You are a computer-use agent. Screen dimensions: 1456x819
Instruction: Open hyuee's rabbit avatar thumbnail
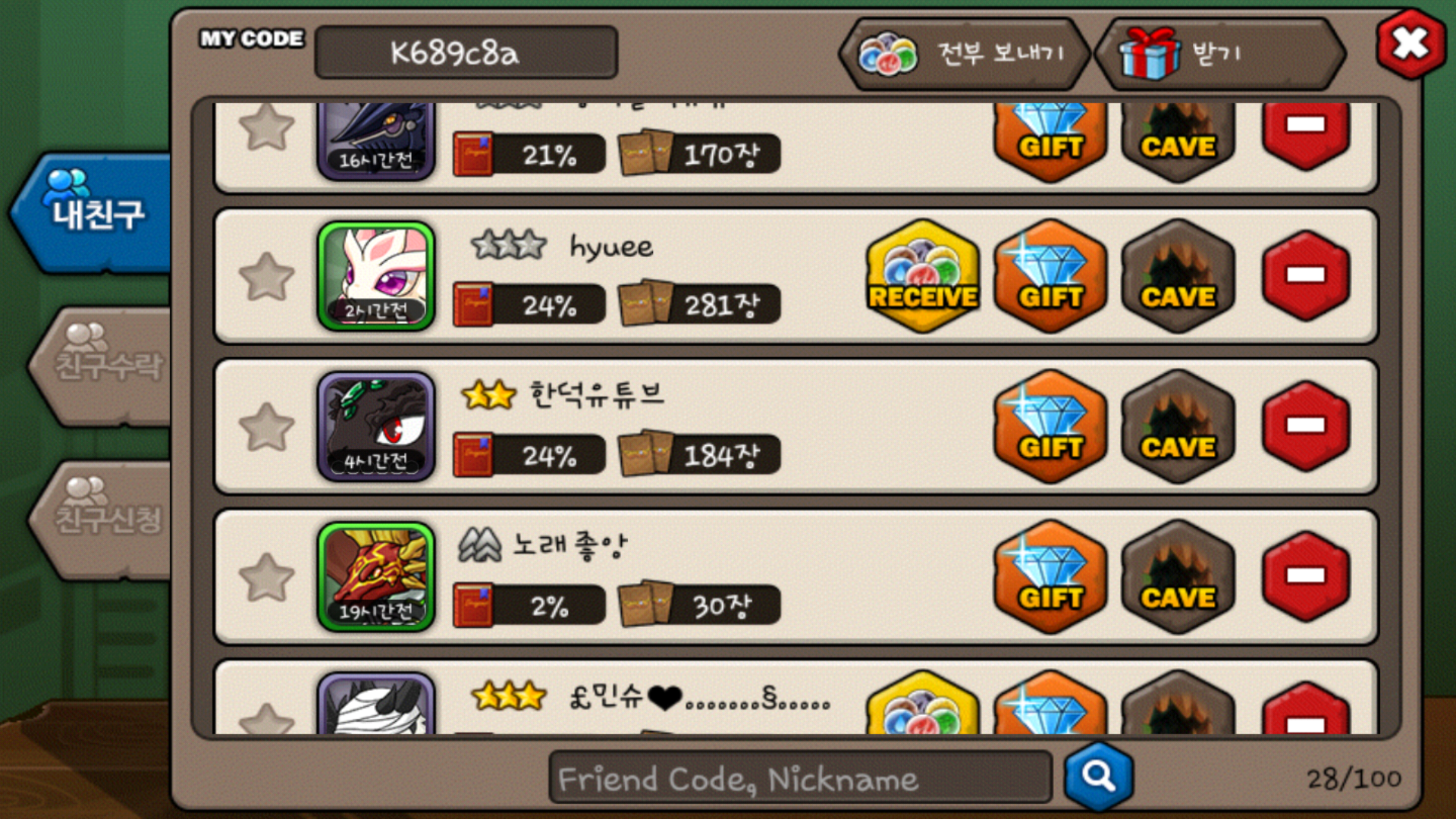click(376, 276)
